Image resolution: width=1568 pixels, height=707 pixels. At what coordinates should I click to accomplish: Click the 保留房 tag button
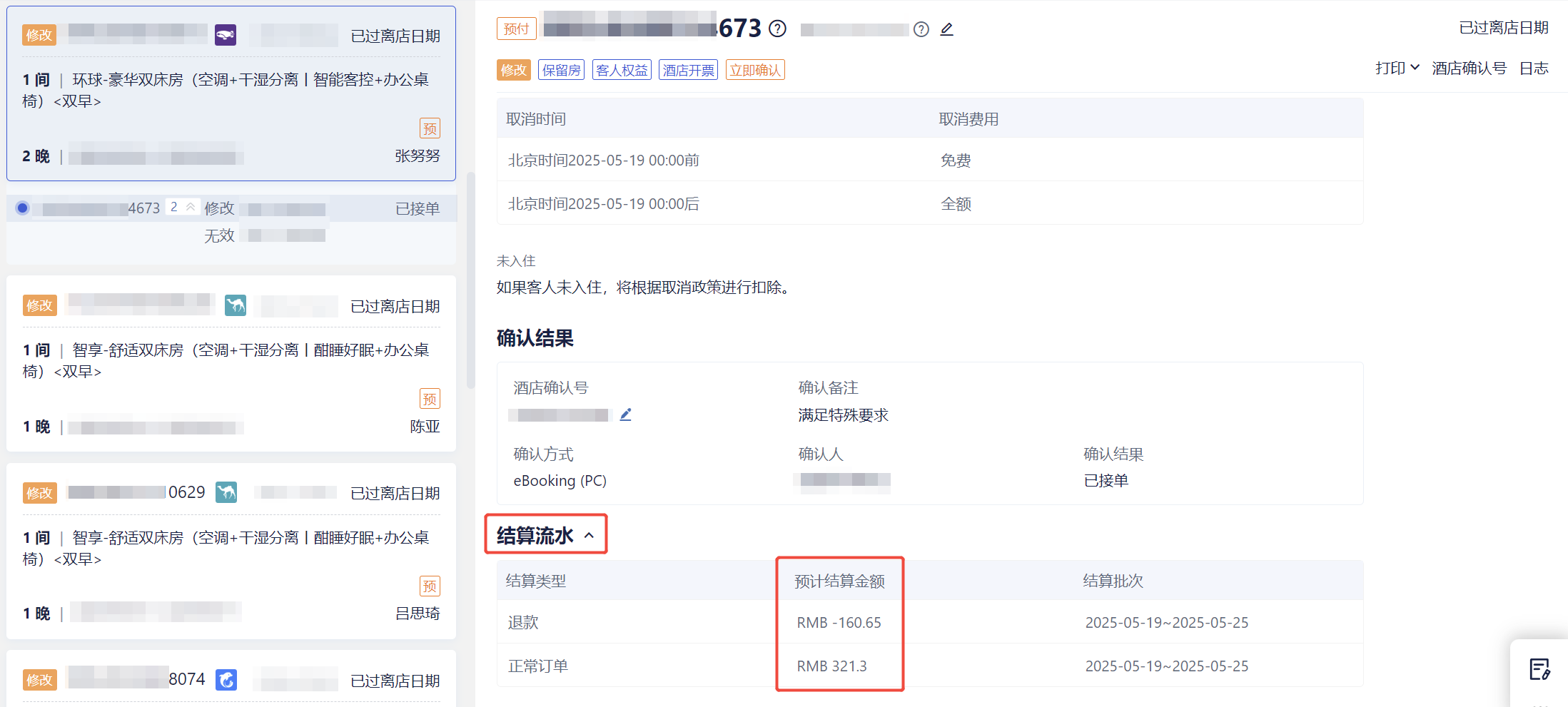(561, 70)
